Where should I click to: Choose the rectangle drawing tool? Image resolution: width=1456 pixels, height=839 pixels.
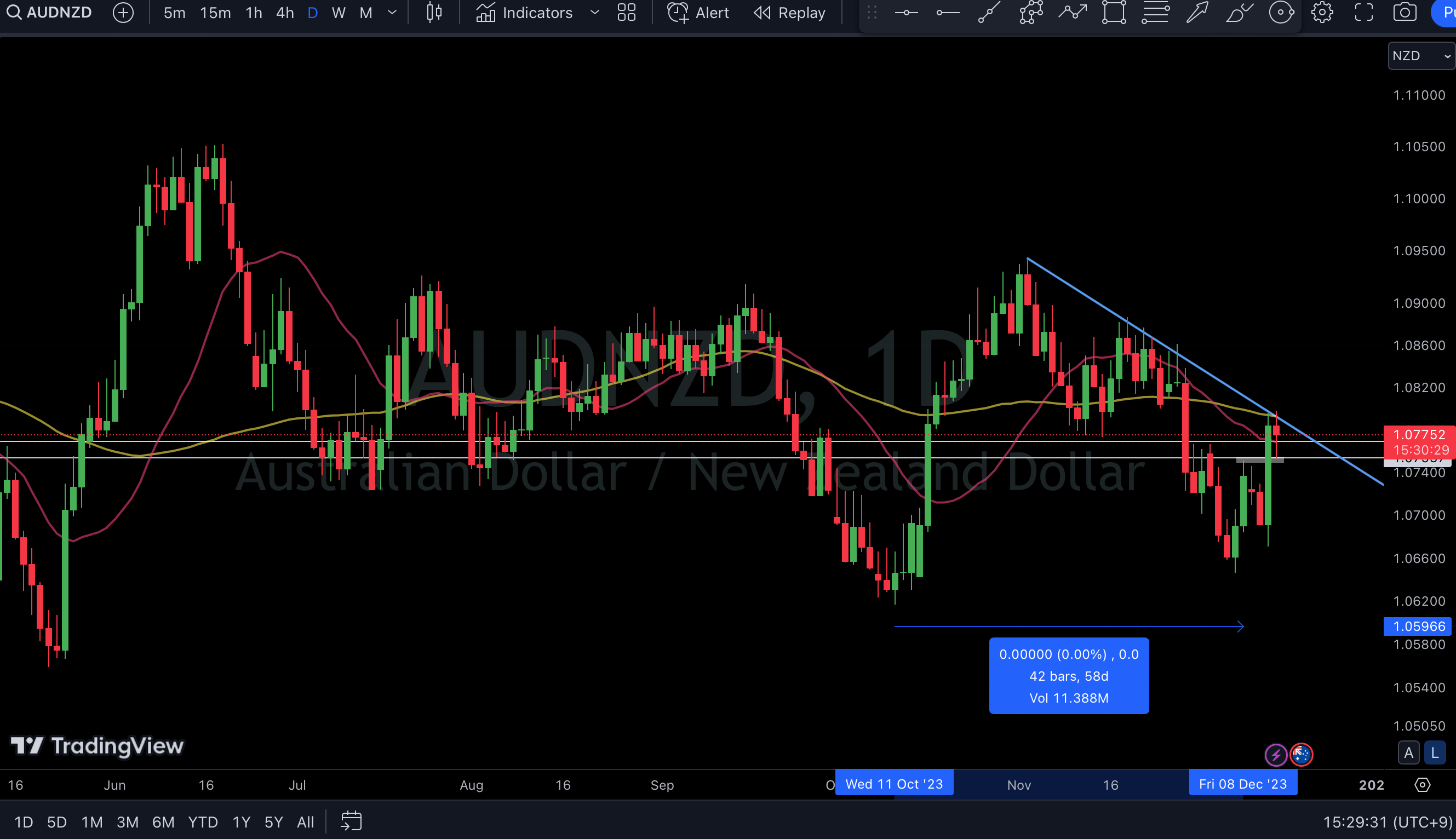1113,13
